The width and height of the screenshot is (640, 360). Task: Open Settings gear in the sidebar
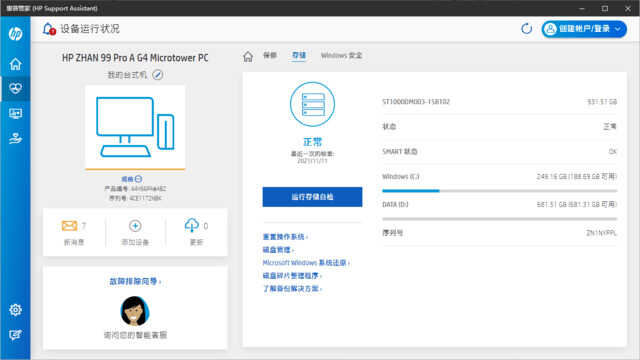(16, 310)
